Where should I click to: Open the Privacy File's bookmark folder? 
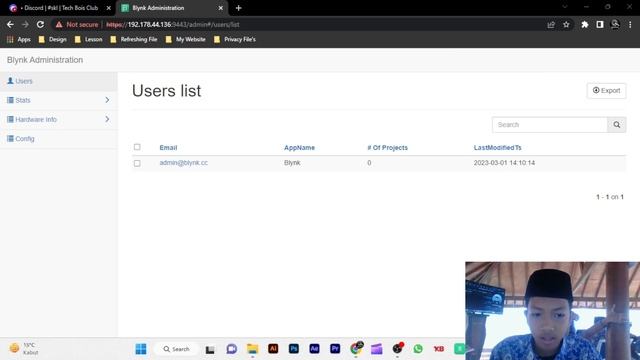click(x=235, y=40)
